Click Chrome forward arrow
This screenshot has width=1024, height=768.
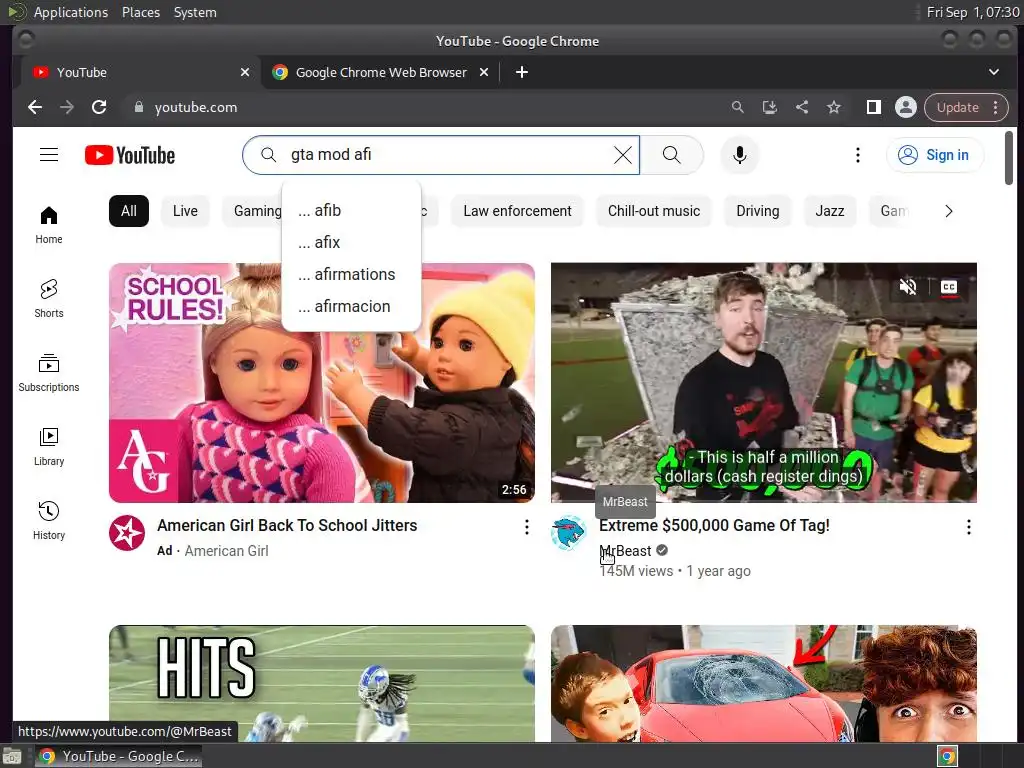click(67, 107)
